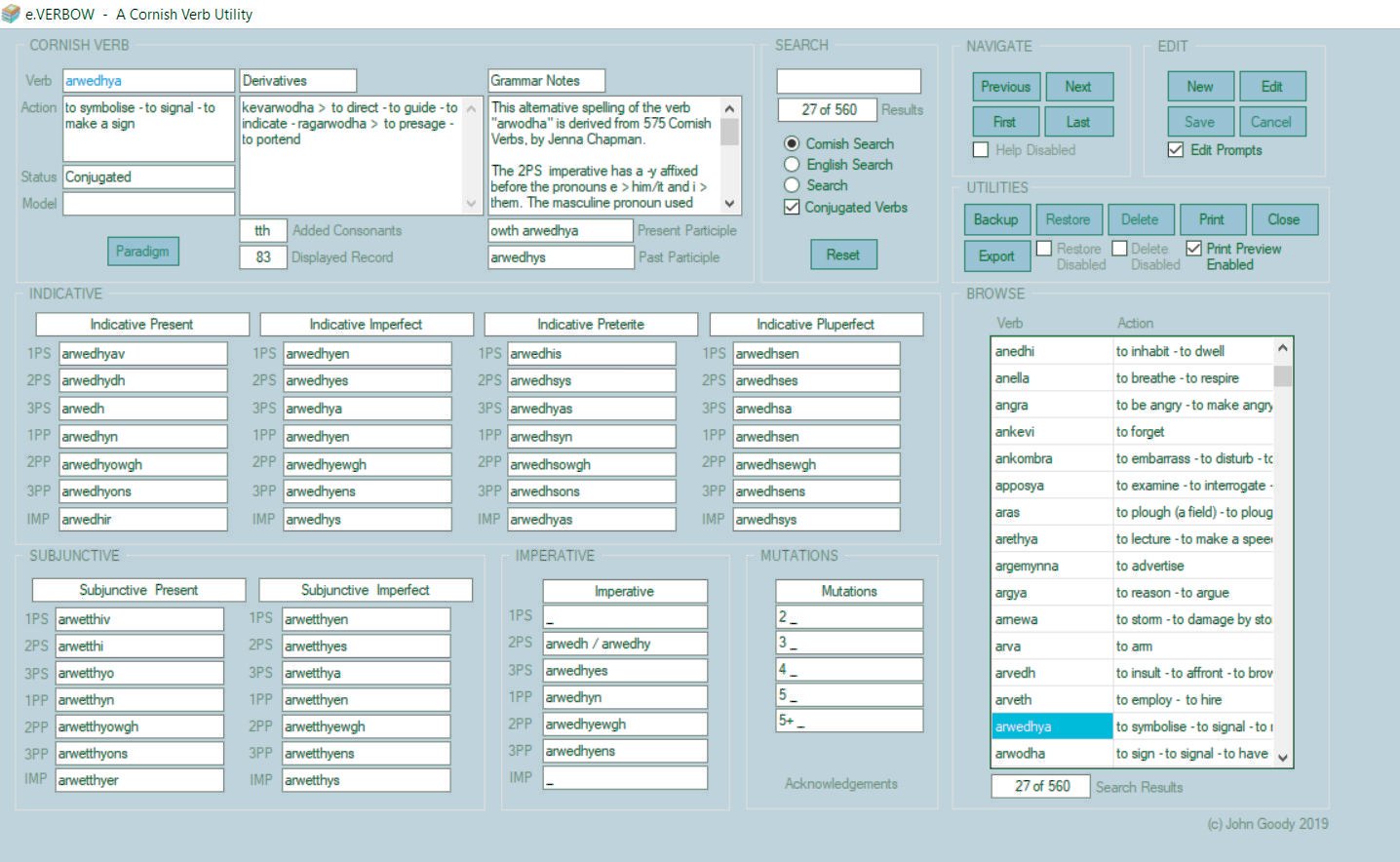This screenshot has width=1400, height=862.
Task: Click the Past Participle field
Action: (x=561, y=257)
